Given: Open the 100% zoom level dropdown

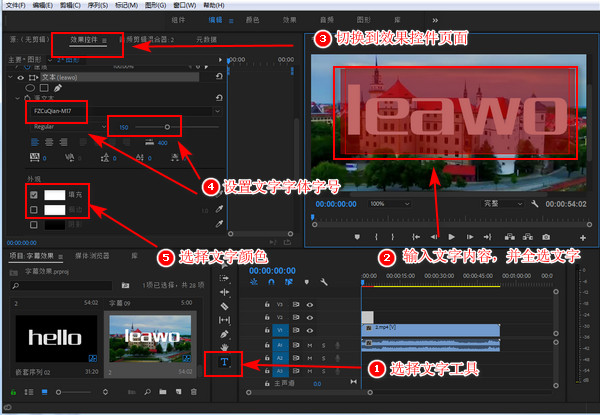Looking at the screenshot, I should [390, 204].
